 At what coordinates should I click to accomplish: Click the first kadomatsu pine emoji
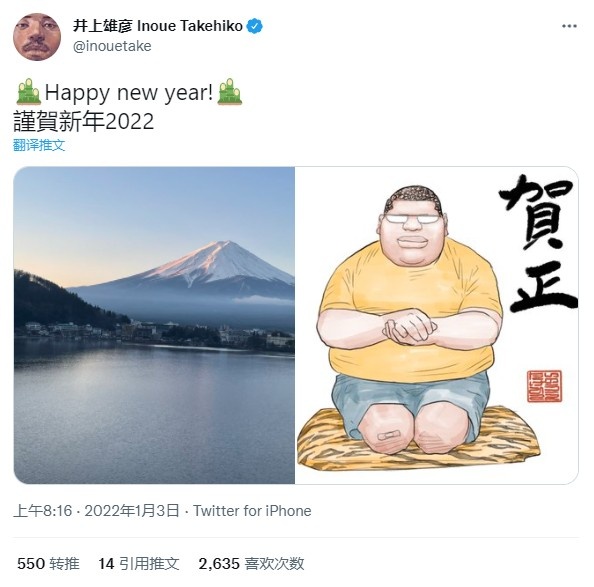(28, 92)
